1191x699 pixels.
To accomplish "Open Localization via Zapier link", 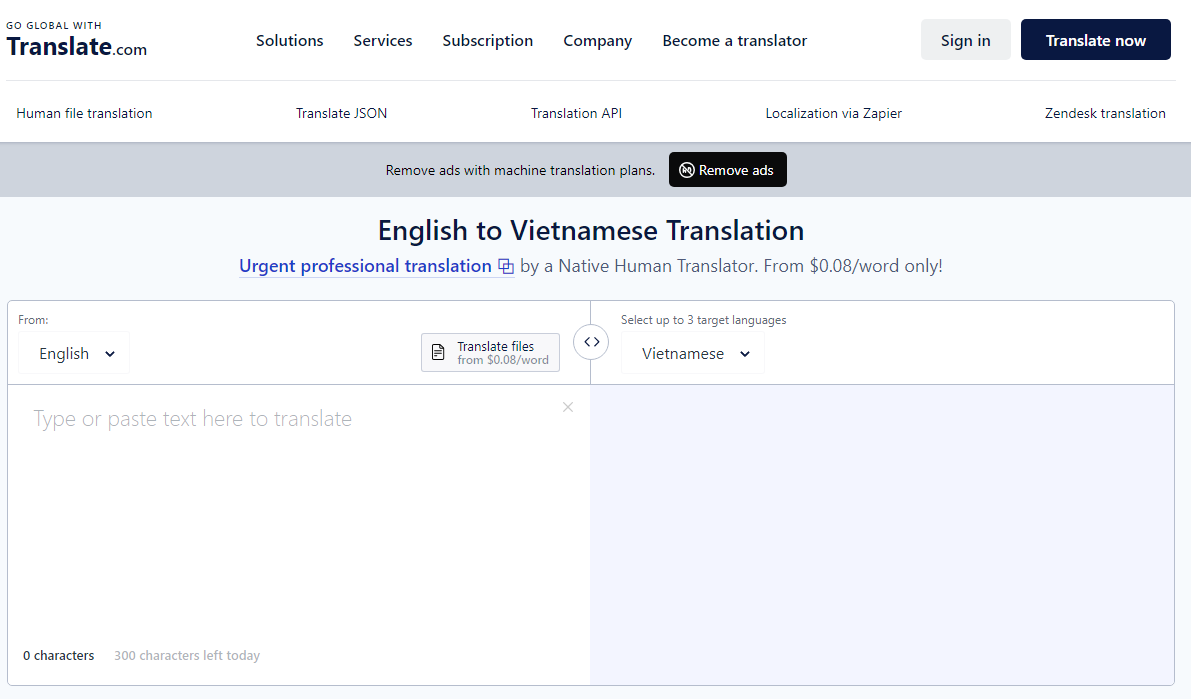I will click(x=833, y=113).
